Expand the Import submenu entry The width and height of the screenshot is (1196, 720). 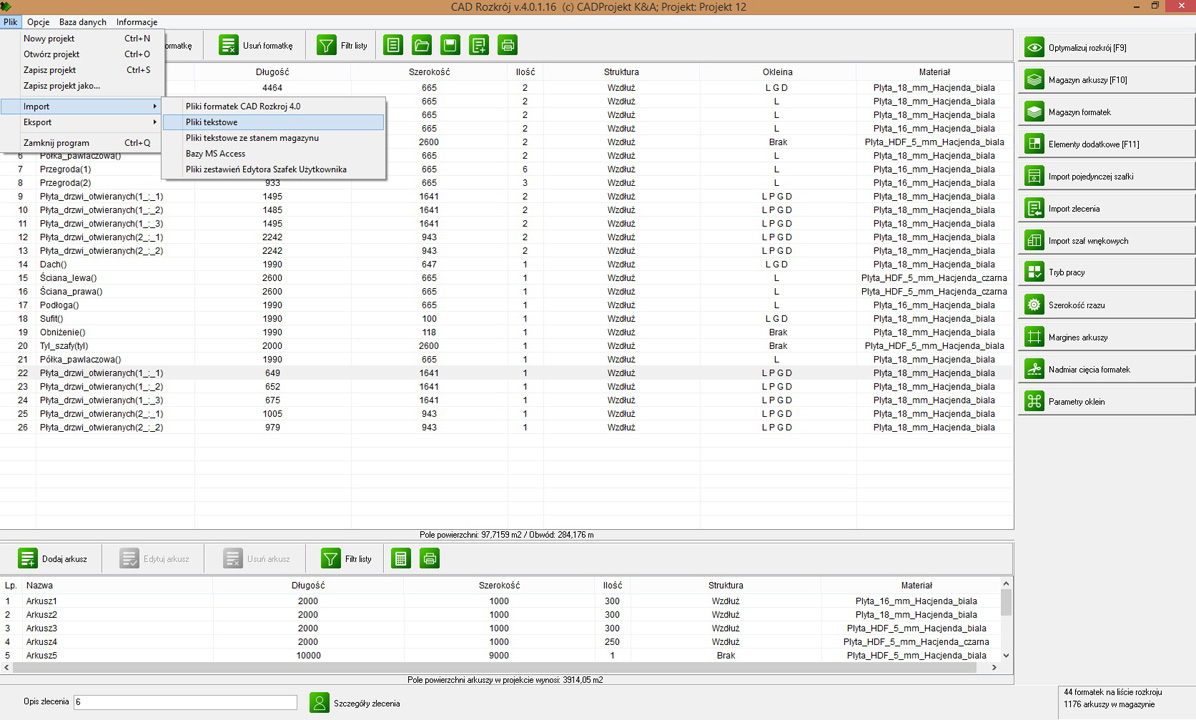[90, 106]
